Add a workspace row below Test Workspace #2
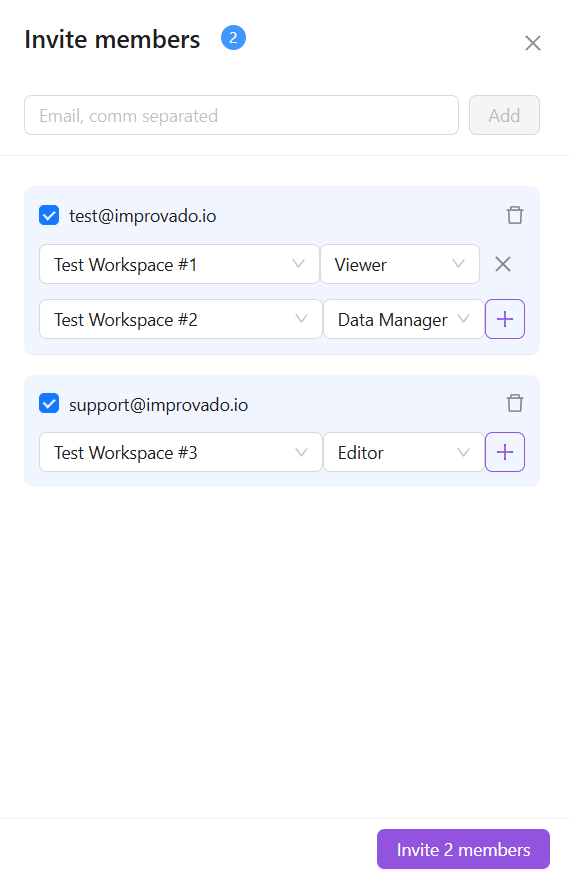The height and width of the screenshot is (879, 570). [505, 319]
